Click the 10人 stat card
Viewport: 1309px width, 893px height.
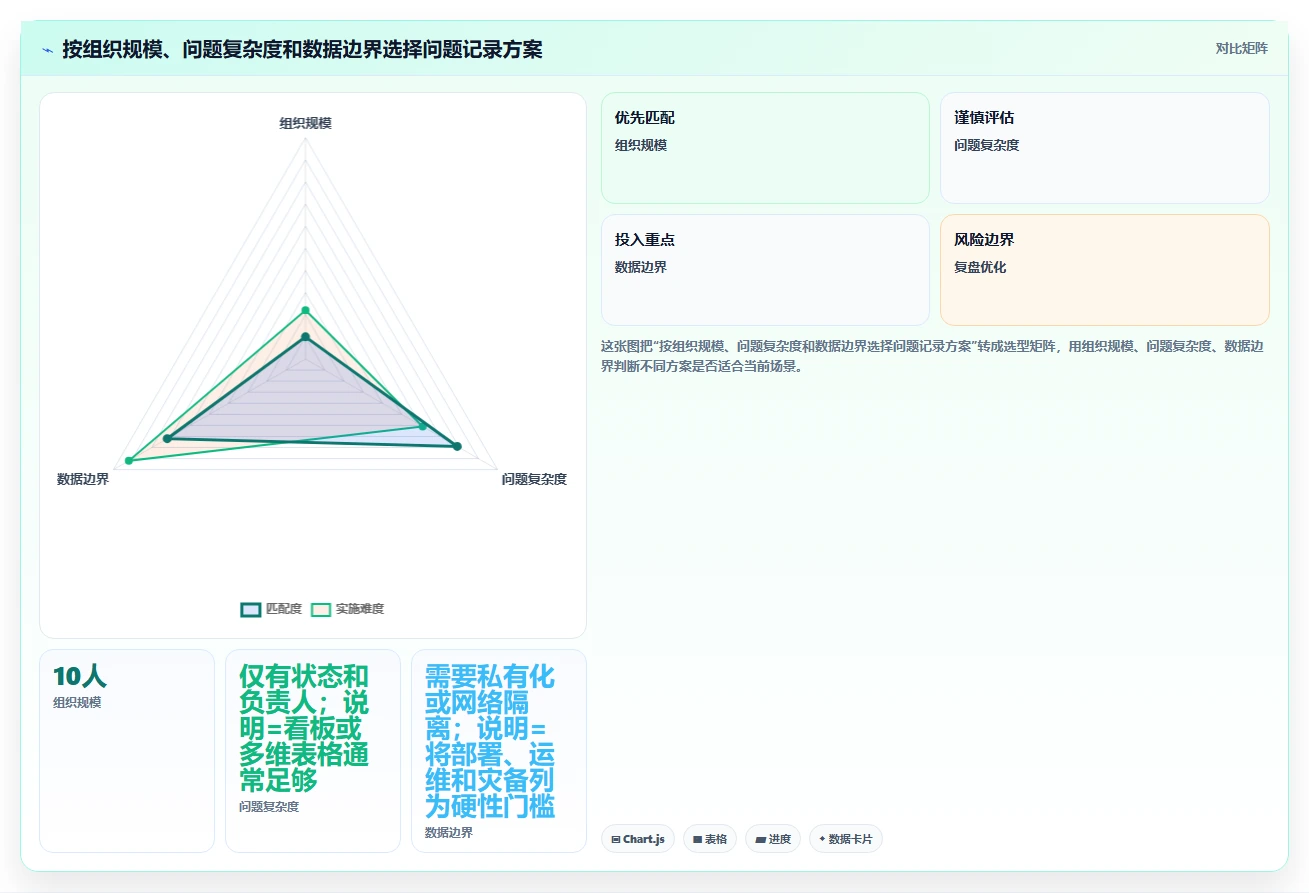[x=127, y=751]
